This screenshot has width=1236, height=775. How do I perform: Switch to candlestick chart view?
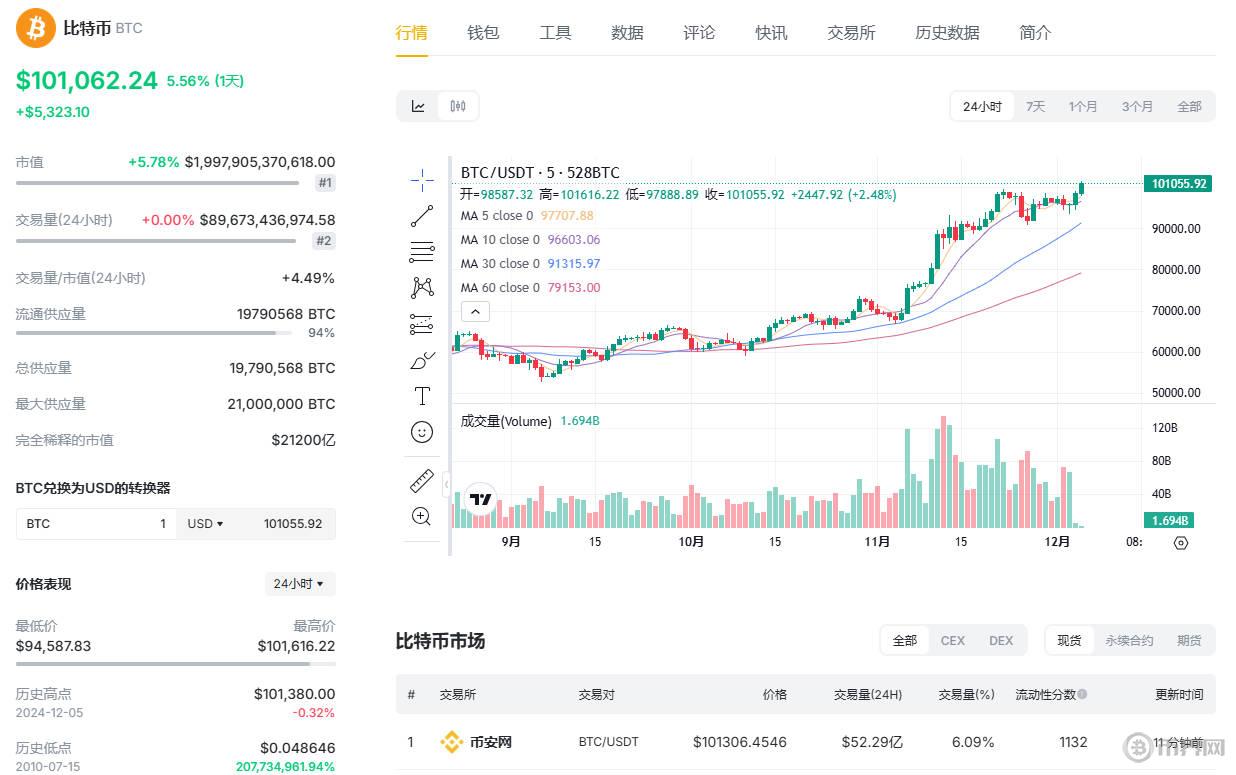[458, 106]
